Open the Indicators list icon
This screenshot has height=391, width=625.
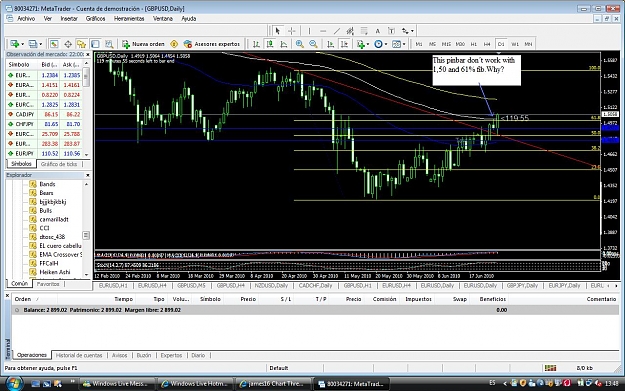point(361,44)
